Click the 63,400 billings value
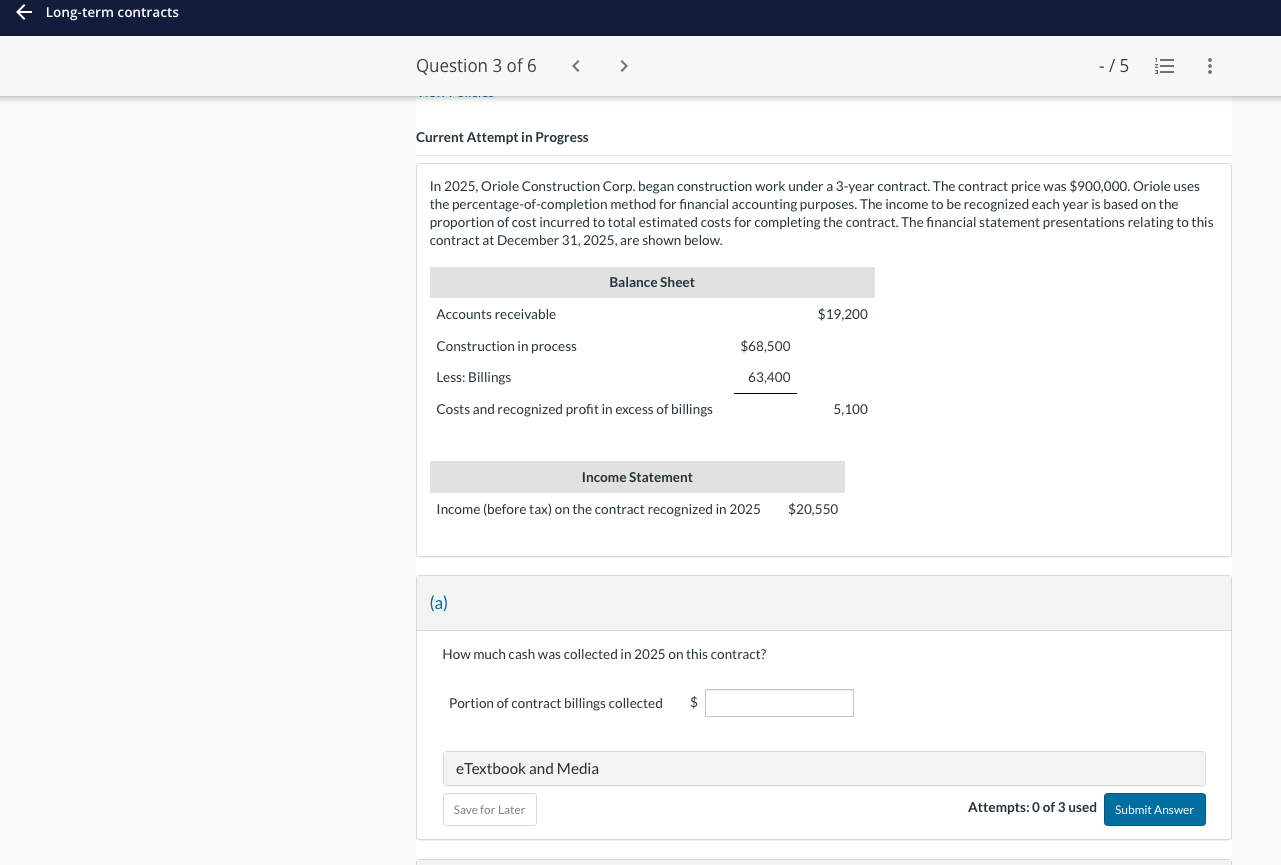The width and height of the screenshot is (1281, 865). [x=769, y=377]
